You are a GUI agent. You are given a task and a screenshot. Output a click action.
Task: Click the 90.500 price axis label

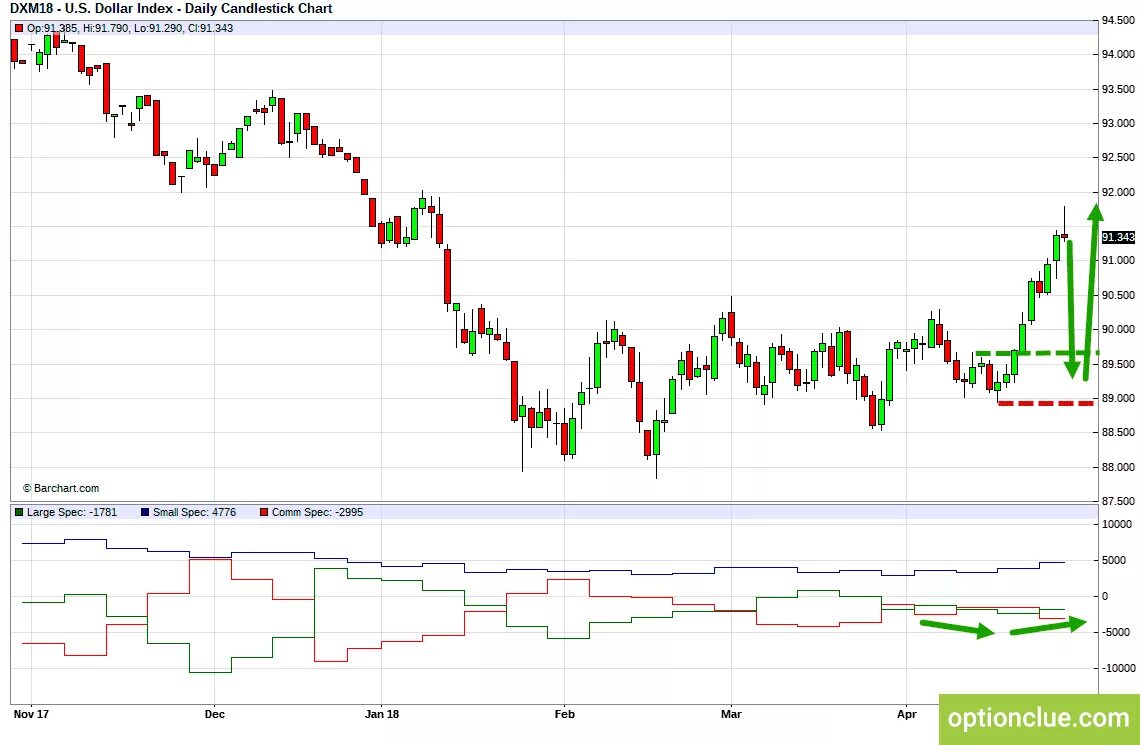[x=1117, y=295]
